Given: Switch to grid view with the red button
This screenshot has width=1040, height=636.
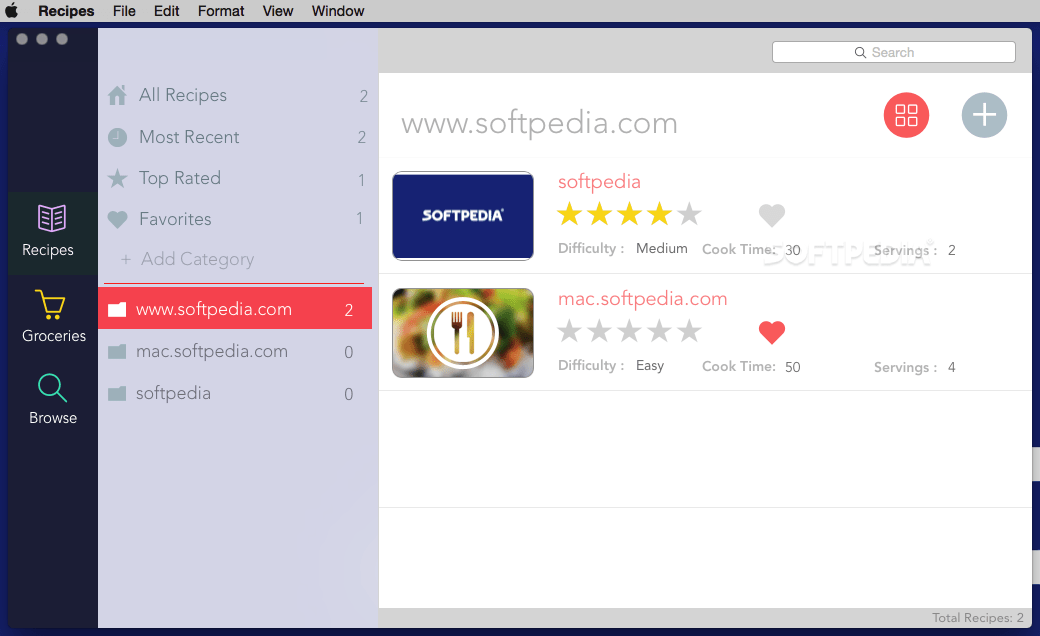Looking at the screenshot, I should click(x=906, y=115).
